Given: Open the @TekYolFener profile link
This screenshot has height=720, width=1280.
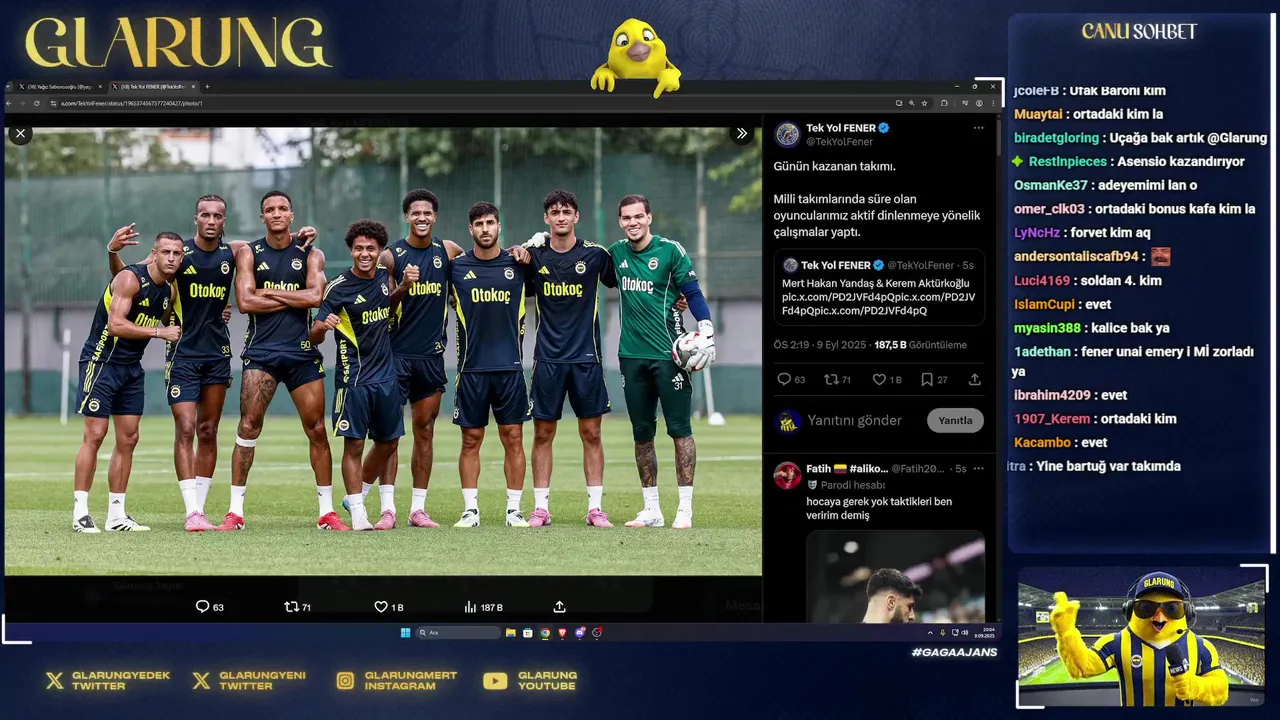Looking at the screenshot, I should (839, 142).
